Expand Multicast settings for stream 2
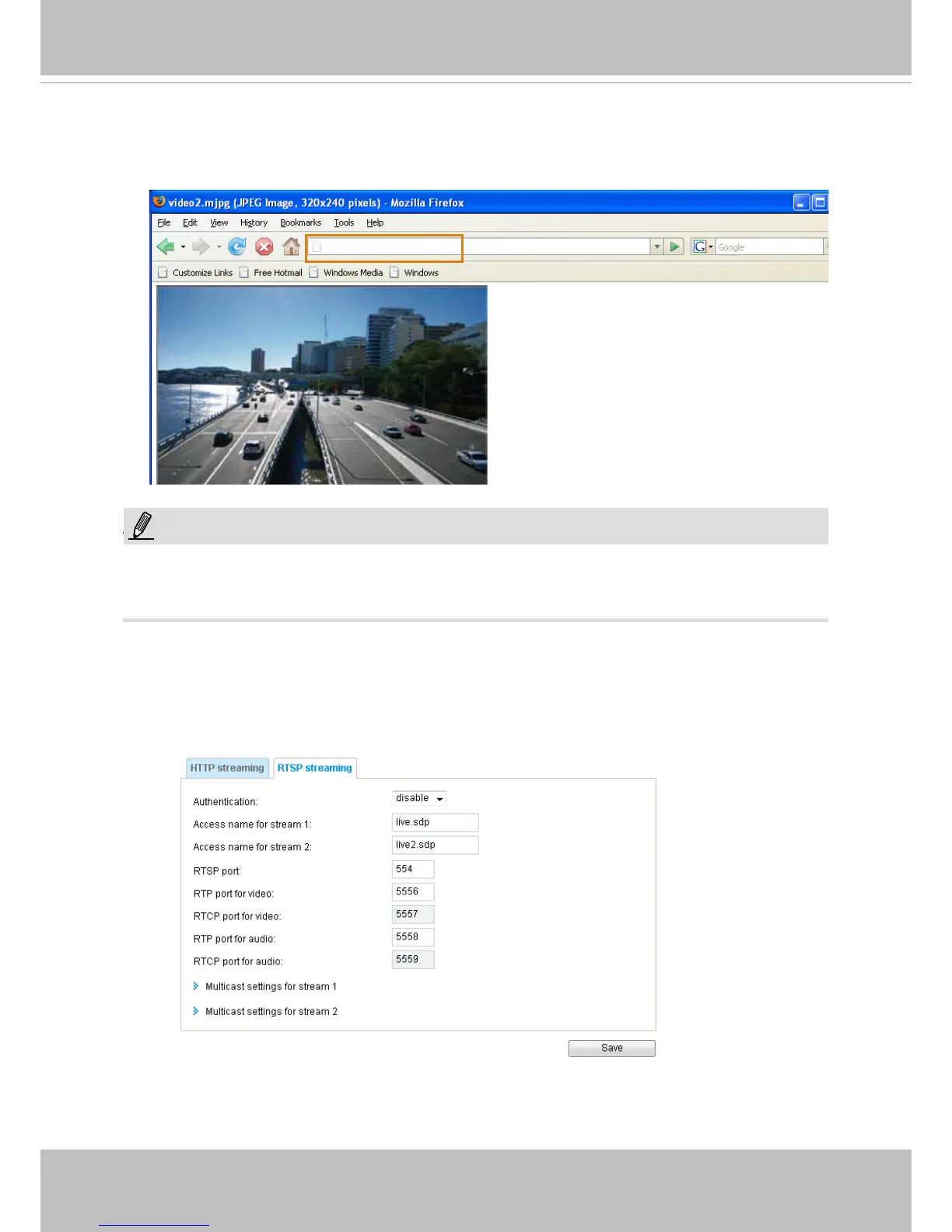Image resolution: width=952 pixels, height=1232 pixels. pos(265,1011)
